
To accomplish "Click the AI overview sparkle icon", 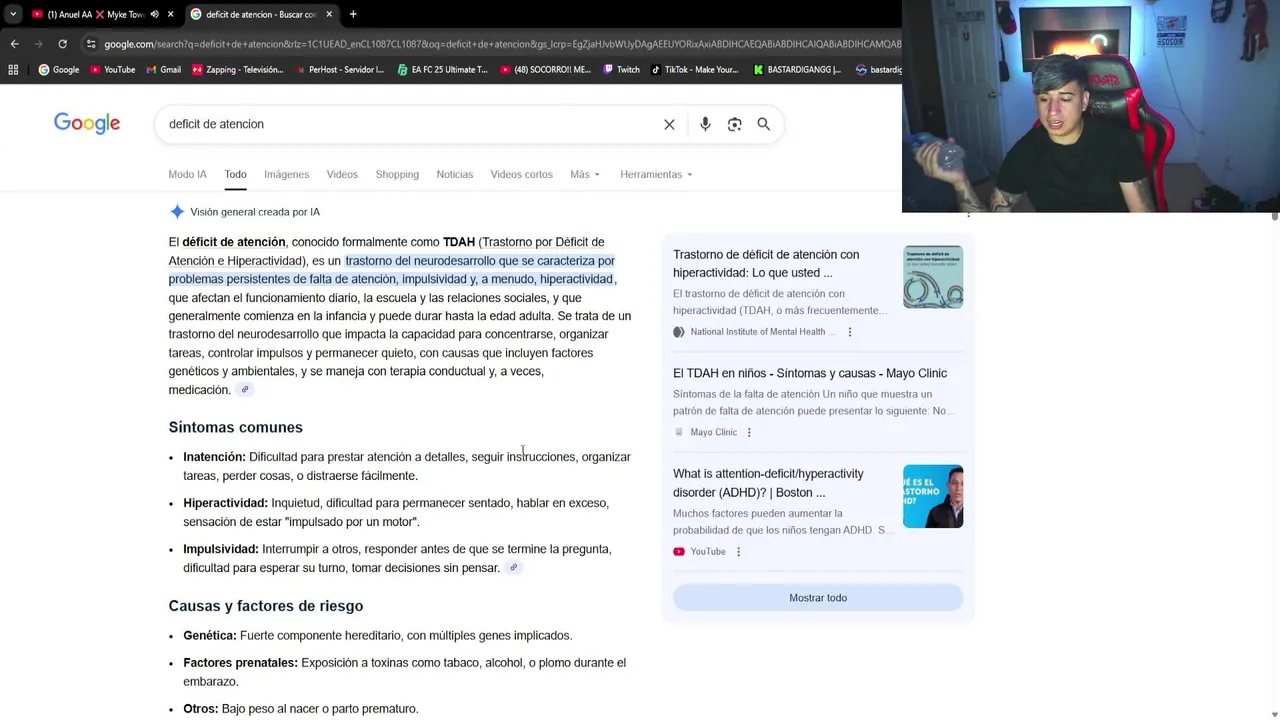I will pyautogui.click(x=177, y=212).
